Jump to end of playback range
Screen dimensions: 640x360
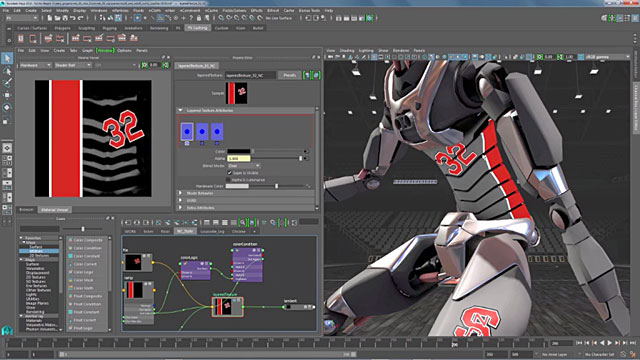click(633, 343)
